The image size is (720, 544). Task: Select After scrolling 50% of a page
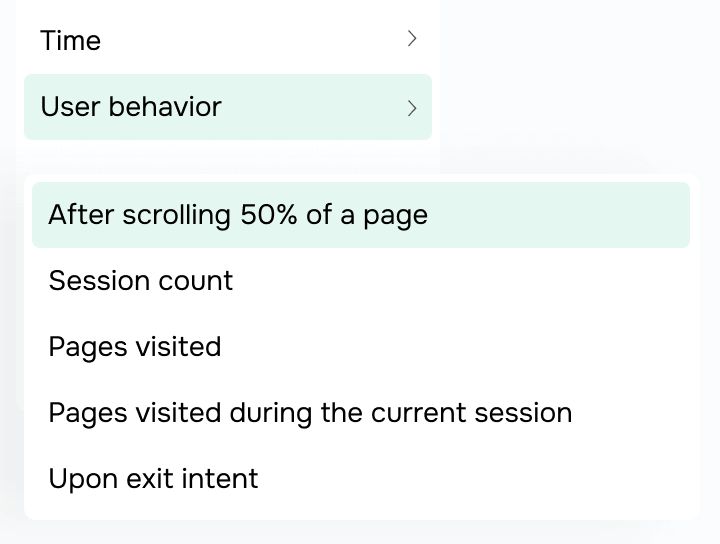pos(361,215)
